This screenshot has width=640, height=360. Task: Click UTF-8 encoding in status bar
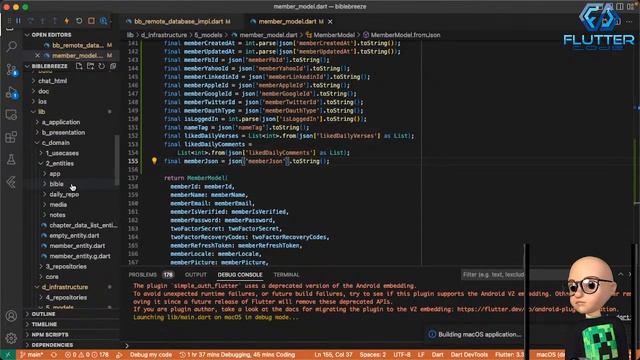402,355
